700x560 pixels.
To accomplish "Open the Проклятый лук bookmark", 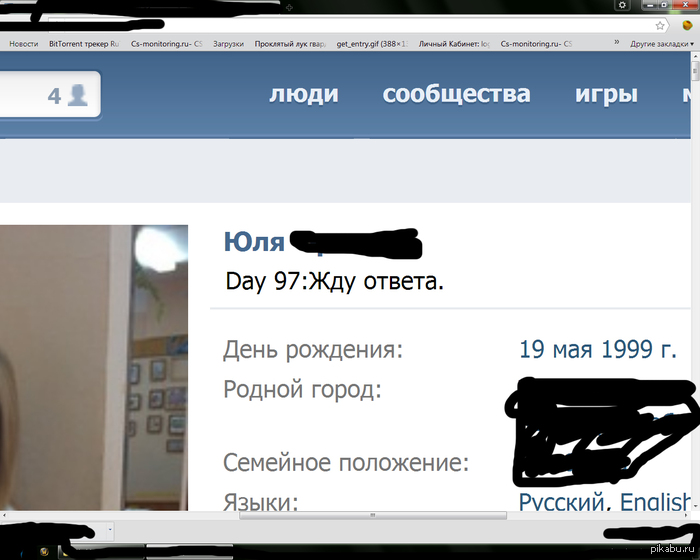I will coord(290,44).
